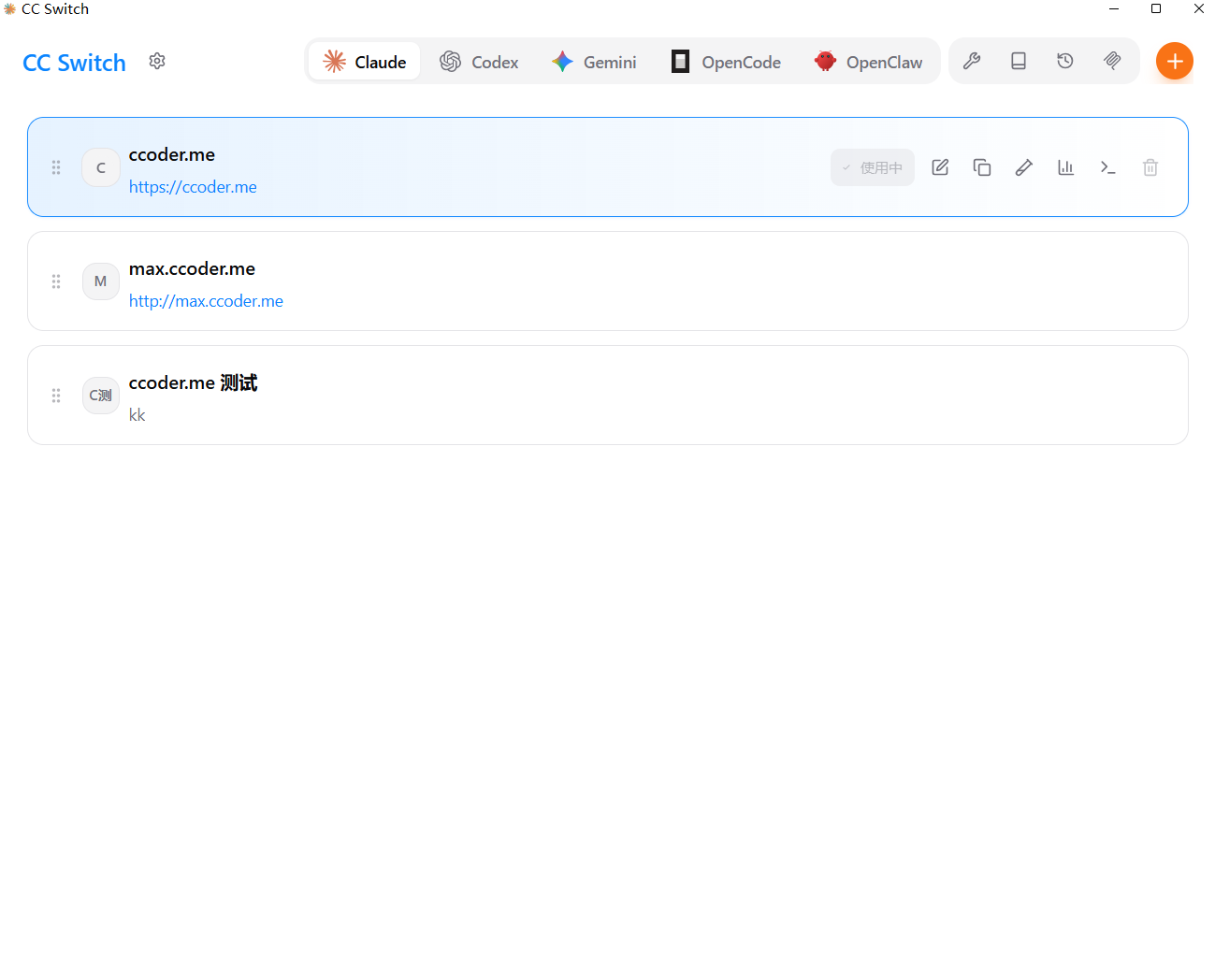Duplicate the ccoder.me provider using copy icon

(982, 167)
